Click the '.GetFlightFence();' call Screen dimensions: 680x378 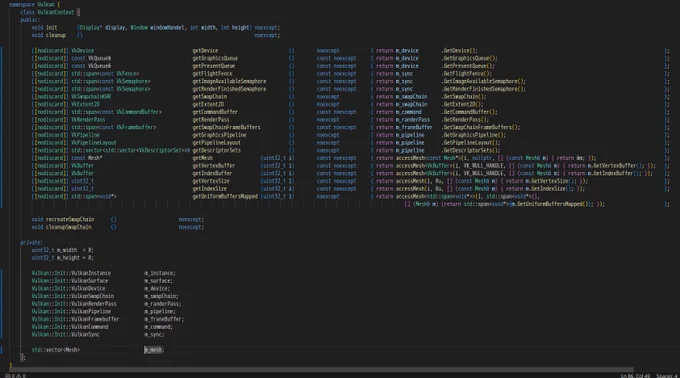[x=467, y=74]
